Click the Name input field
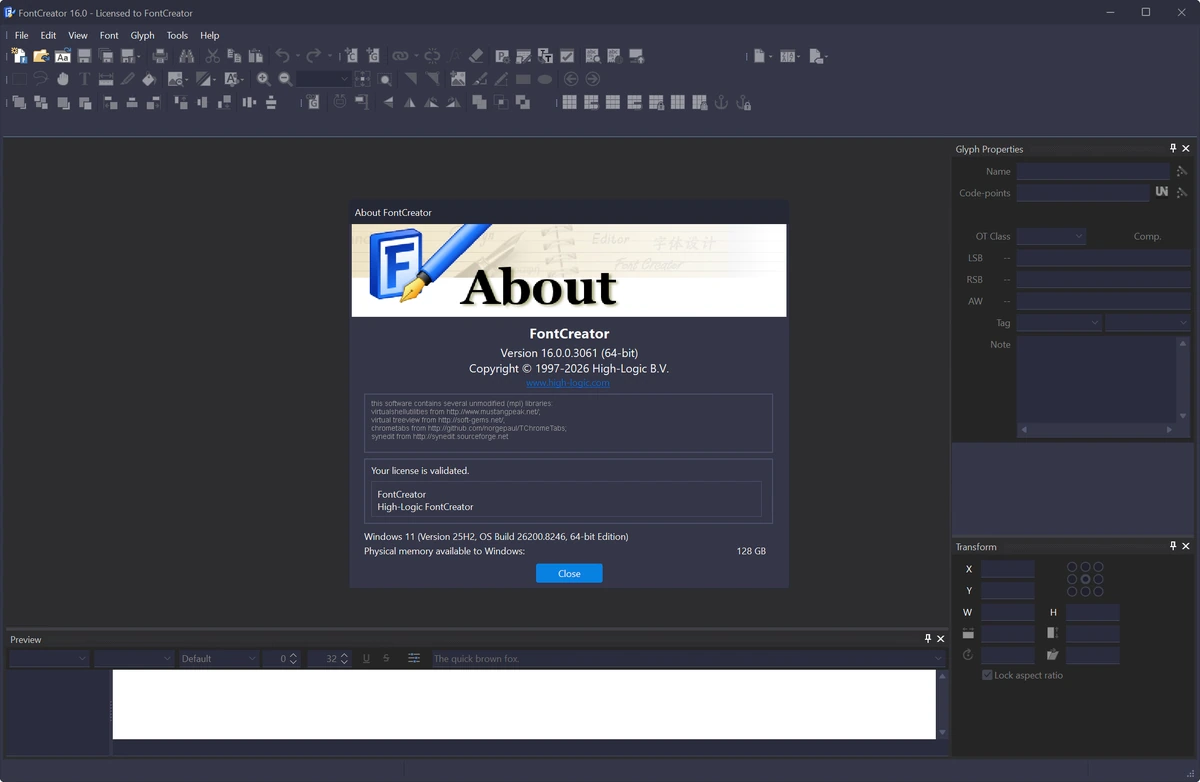This screenshot has height=782, width=1200. (1093, 171)
